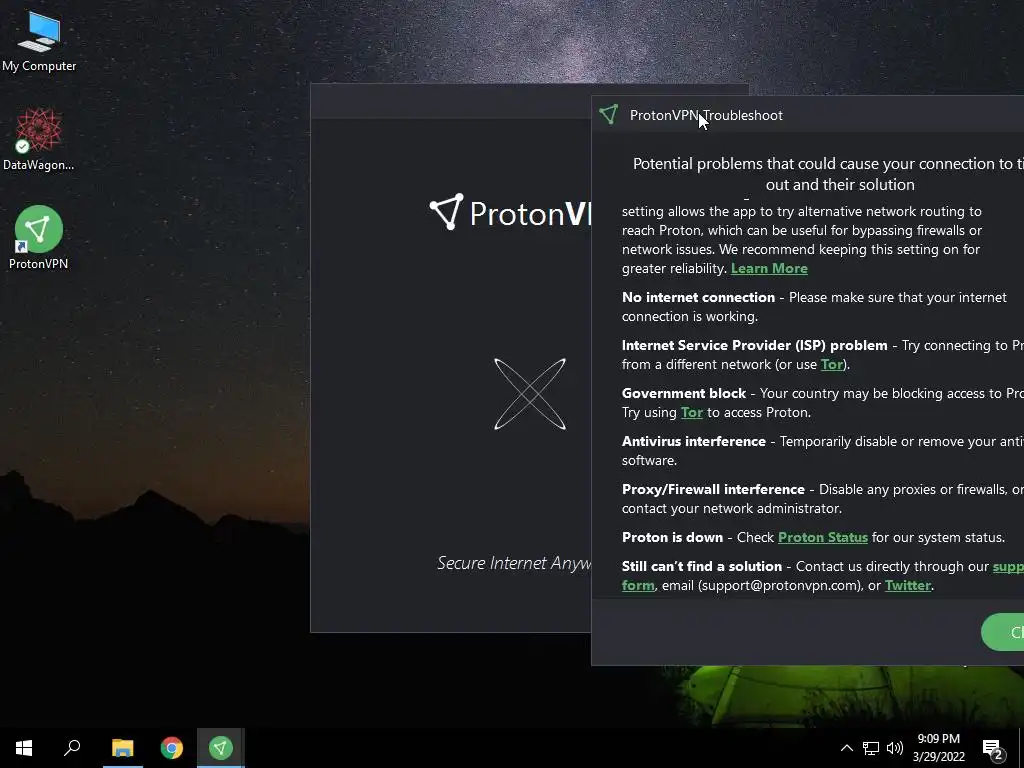Select the DataWagon desktop shortcut

coord(39,140)
